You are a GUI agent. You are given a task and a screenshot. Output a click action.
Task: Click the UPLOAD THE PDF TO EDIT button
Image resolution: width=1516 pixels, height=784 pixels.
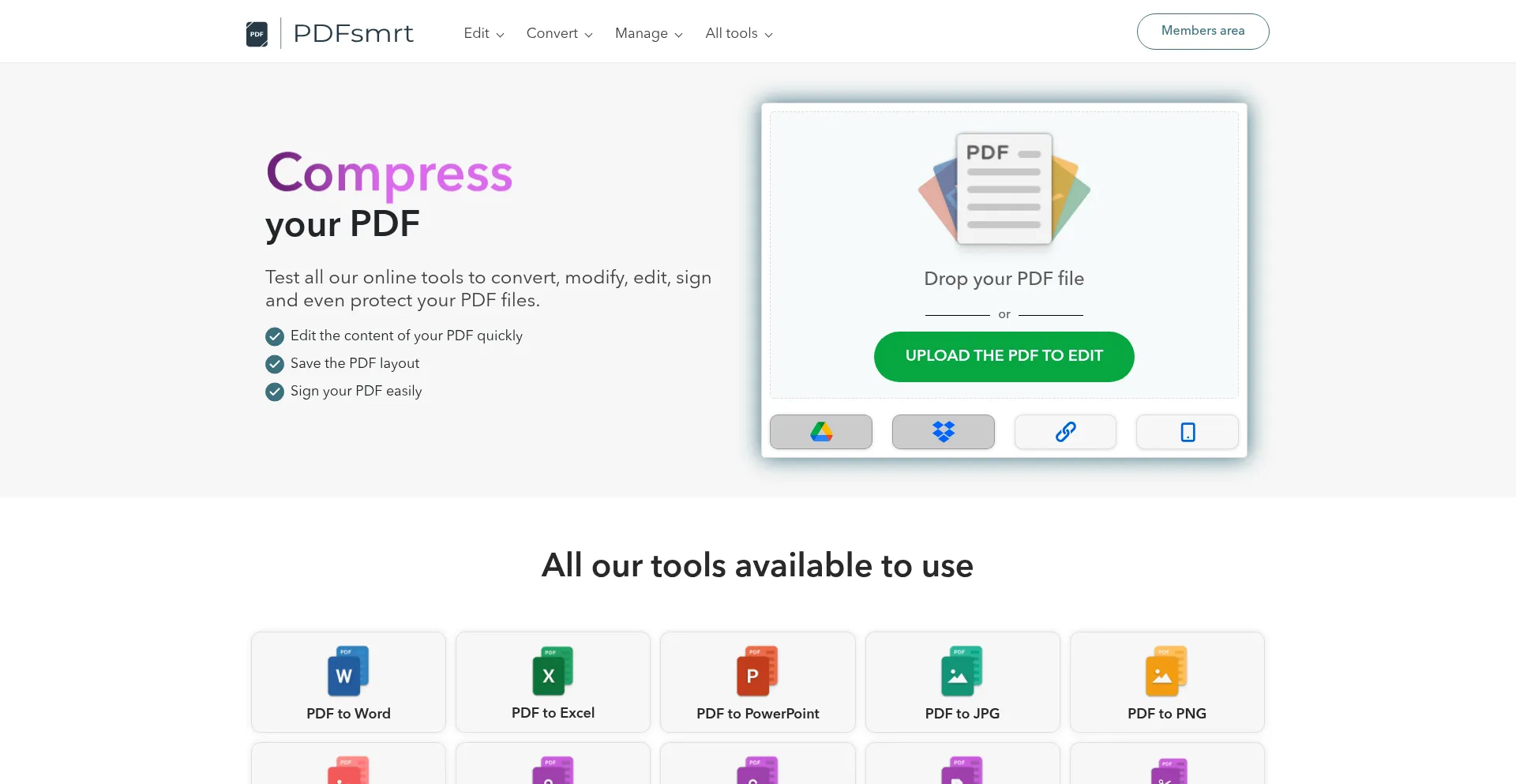click(x=1004, y=356)
